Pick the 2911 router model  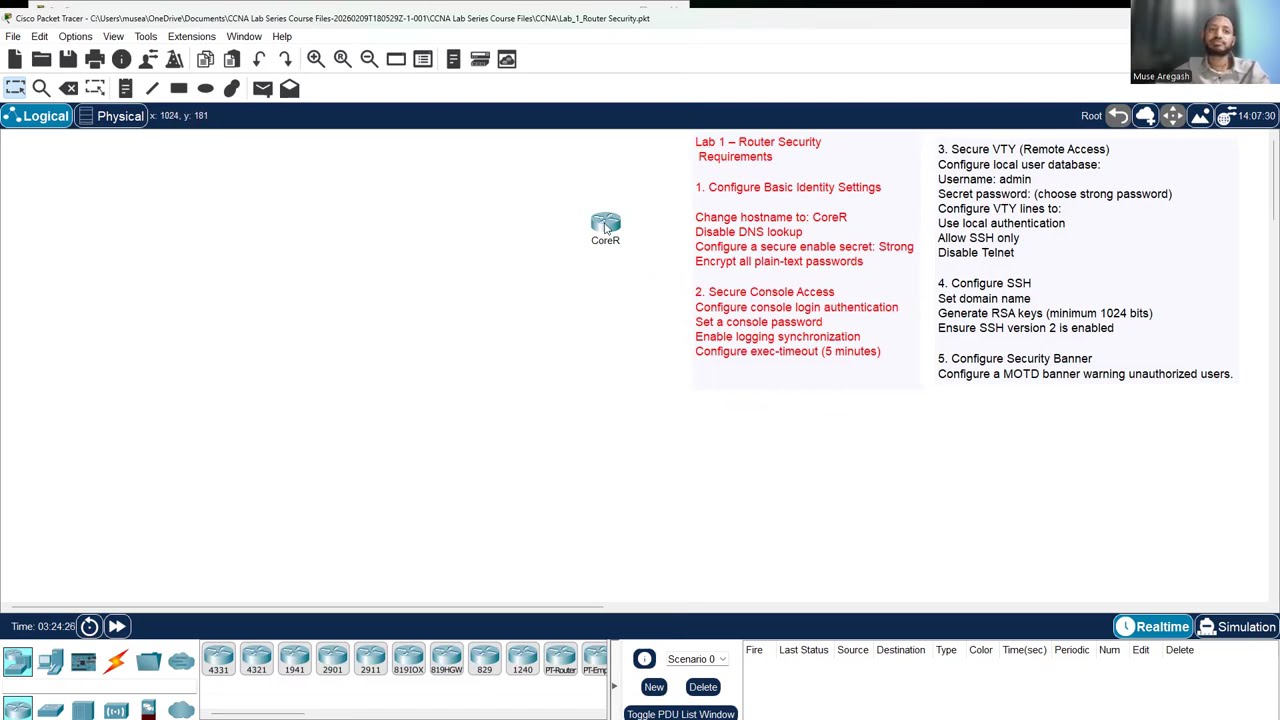[370, 660]
